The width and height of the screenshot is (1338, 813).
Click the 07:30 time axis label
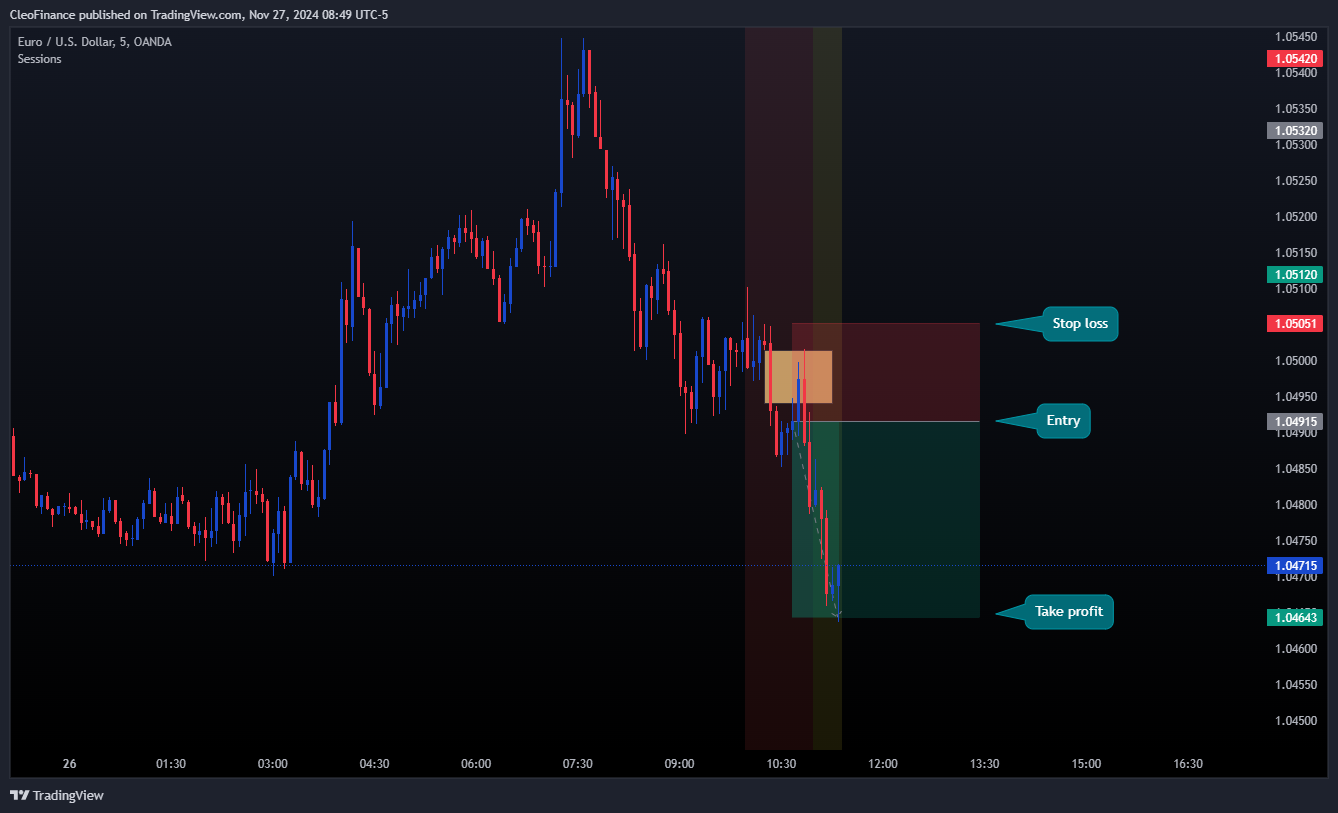578,764
